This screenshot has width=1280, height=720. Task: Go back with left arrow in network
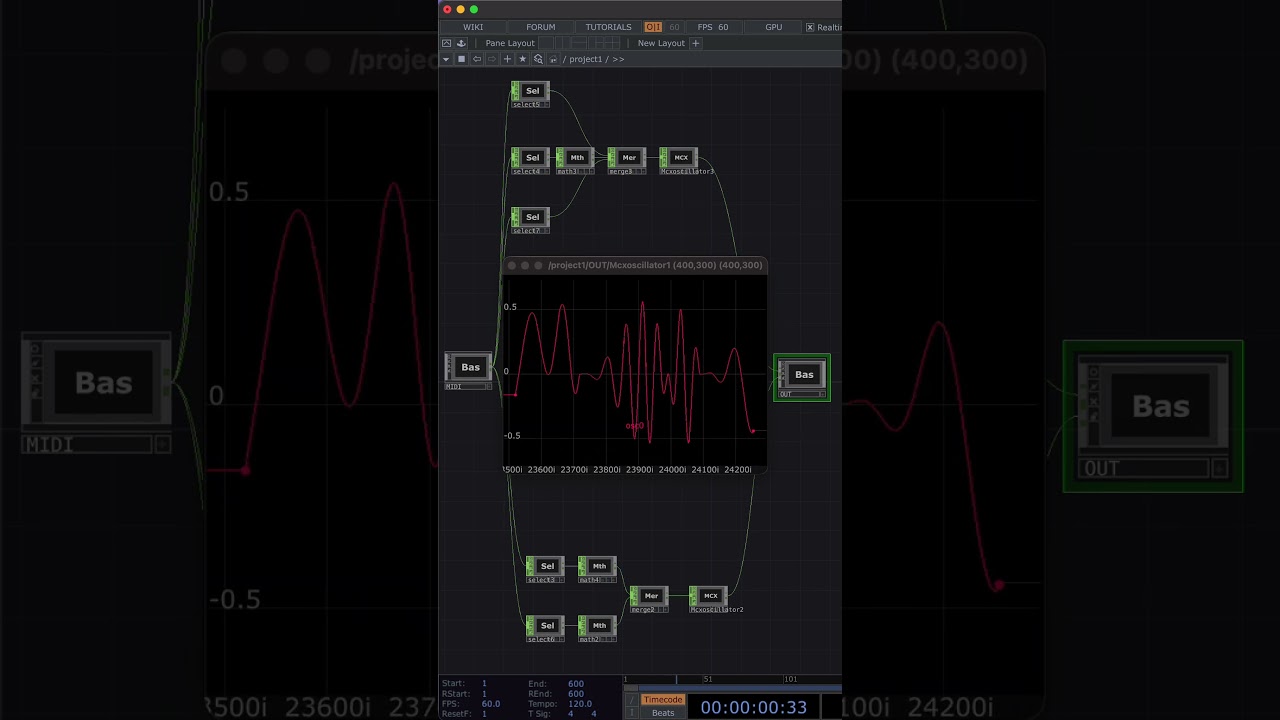click(477, 59)
